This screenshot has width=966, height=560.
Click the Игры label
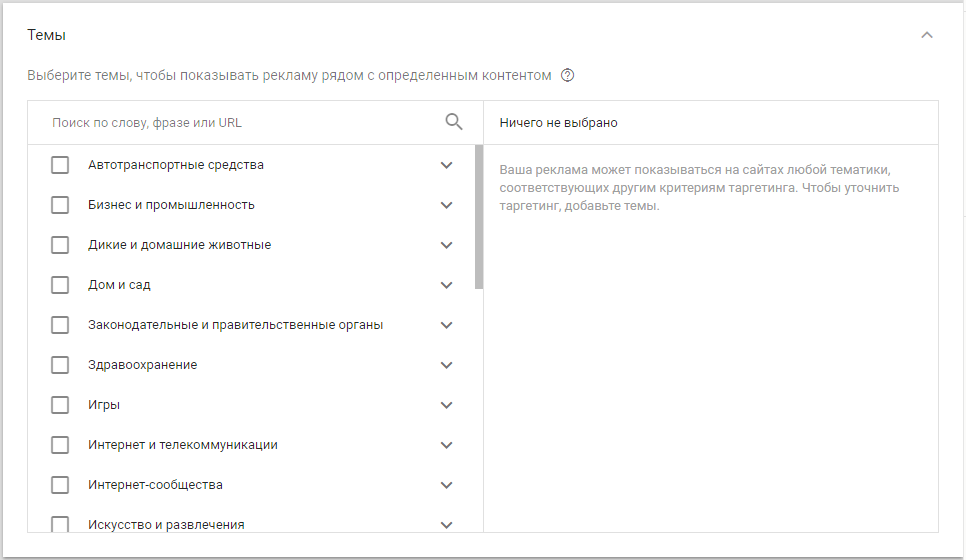(104, 405)
